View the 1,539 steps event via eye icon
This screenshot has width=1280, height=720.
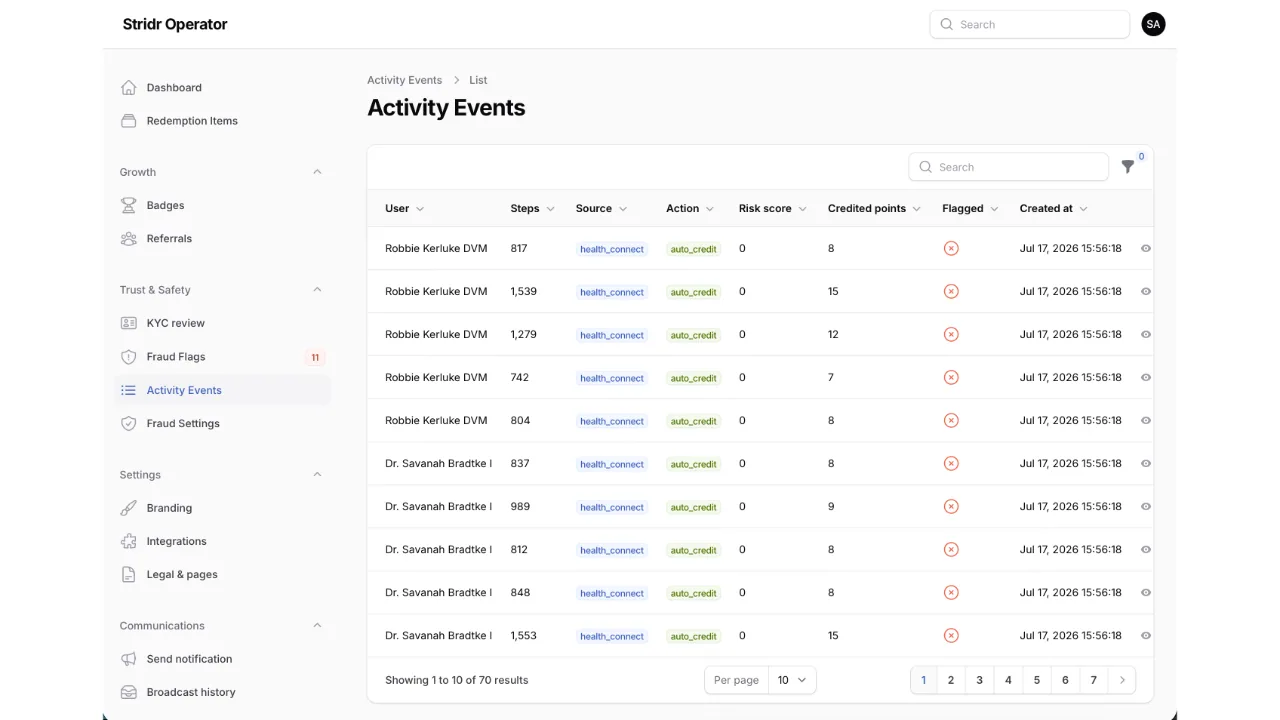pyautogui.click(x=1146, y=291)
